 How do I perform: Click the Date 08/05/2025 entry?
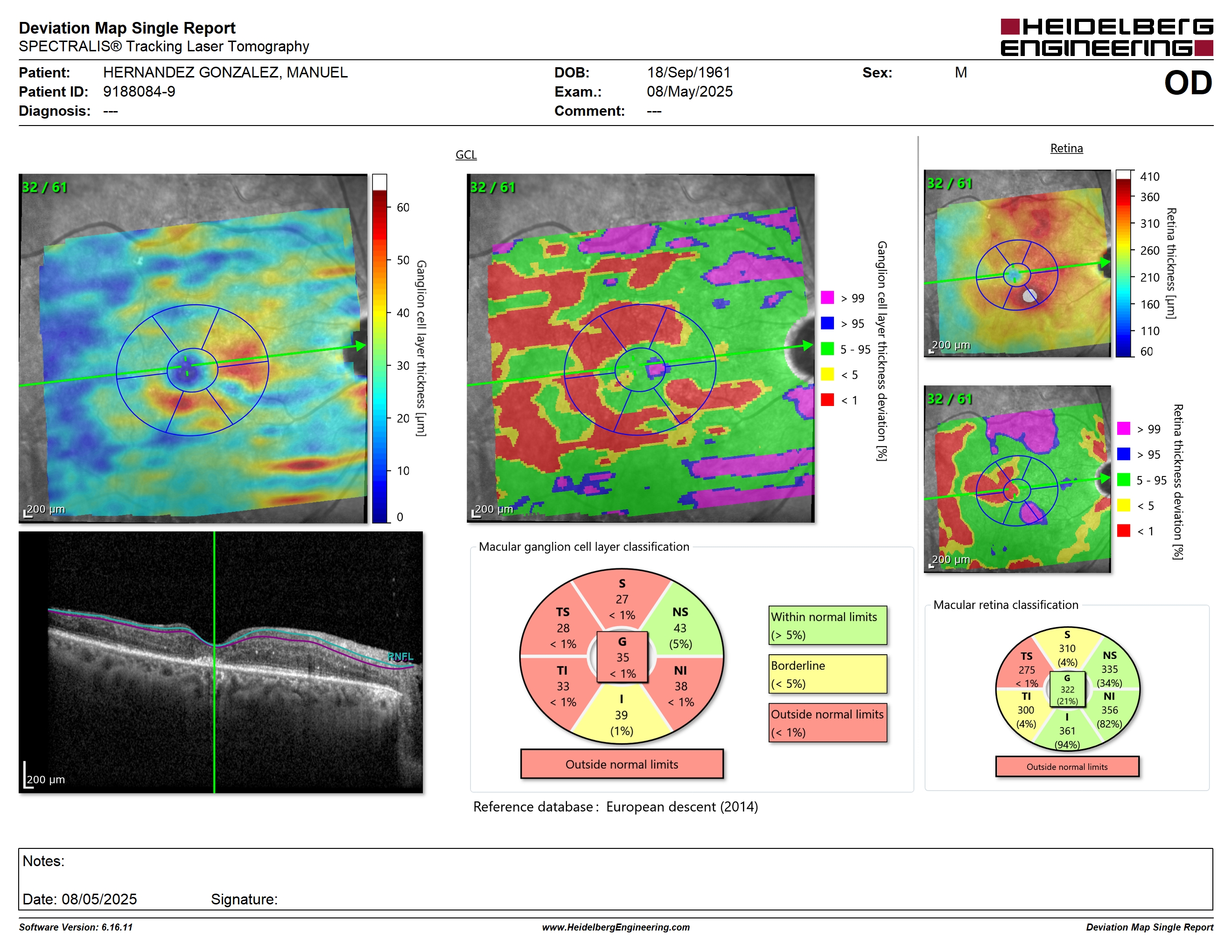coord(79,899)
